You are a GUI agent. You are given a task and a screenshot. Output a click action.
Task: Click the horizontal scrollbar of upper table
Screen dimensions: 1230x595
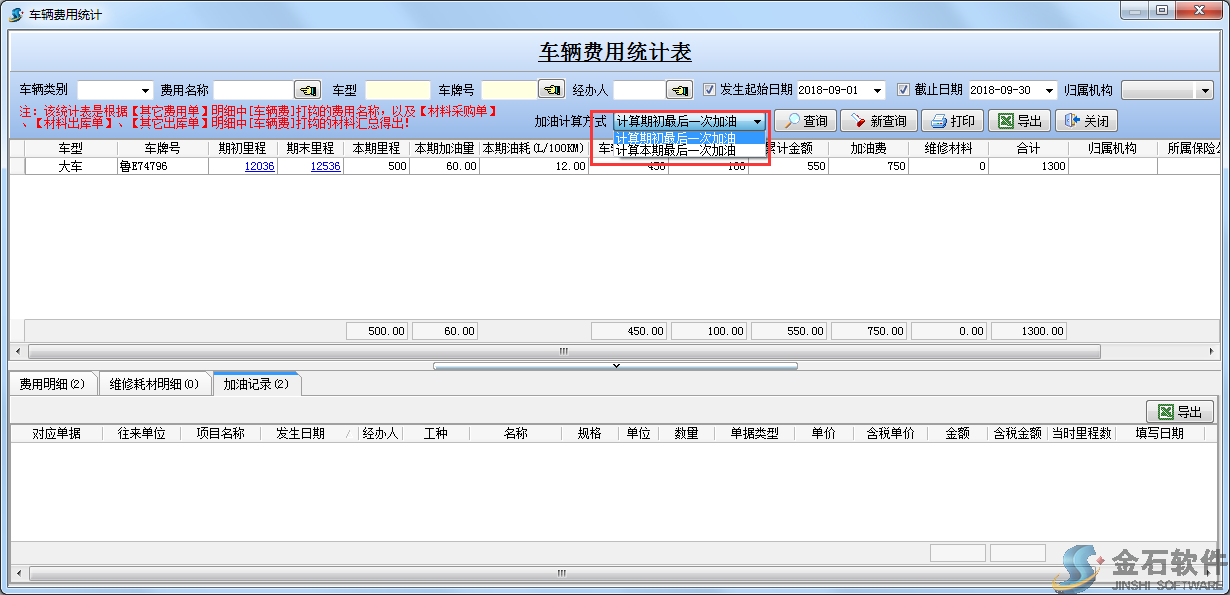(x=563, y=352)
